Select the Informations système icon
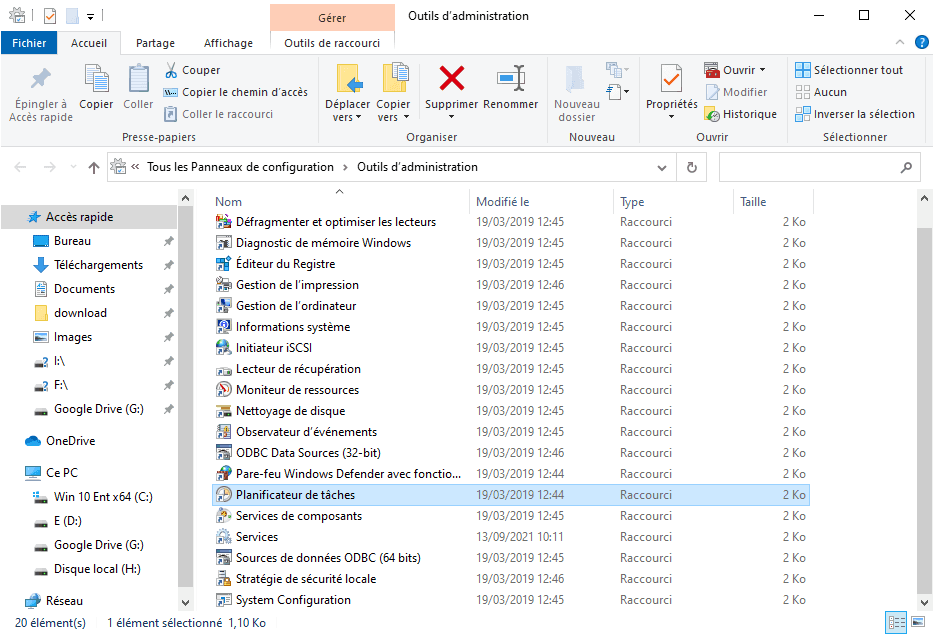934x635 pixels. [x=223, y=327]
